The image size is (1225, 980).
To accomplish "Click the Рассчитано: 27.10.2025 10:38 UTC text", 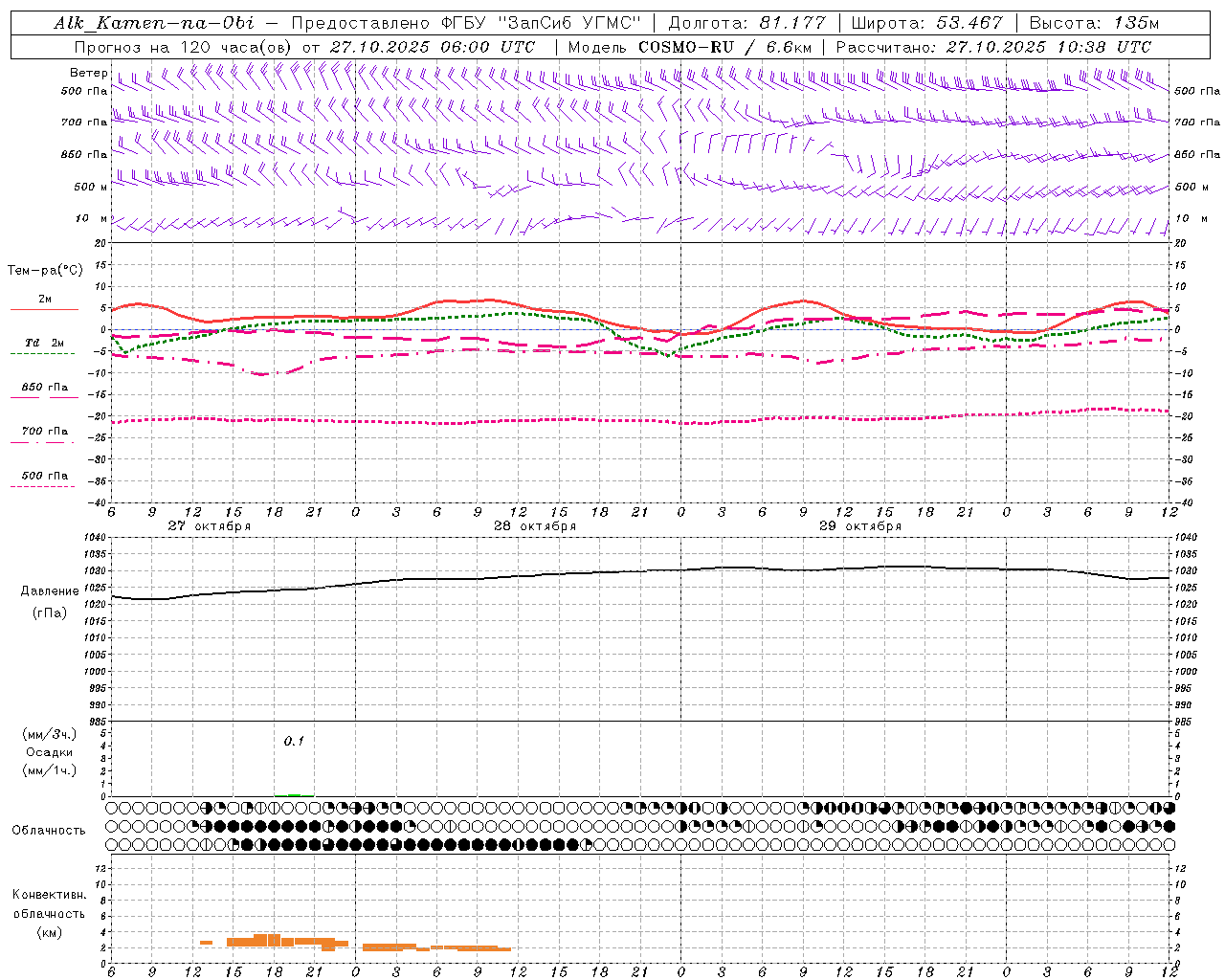I will tap(993, 47).
